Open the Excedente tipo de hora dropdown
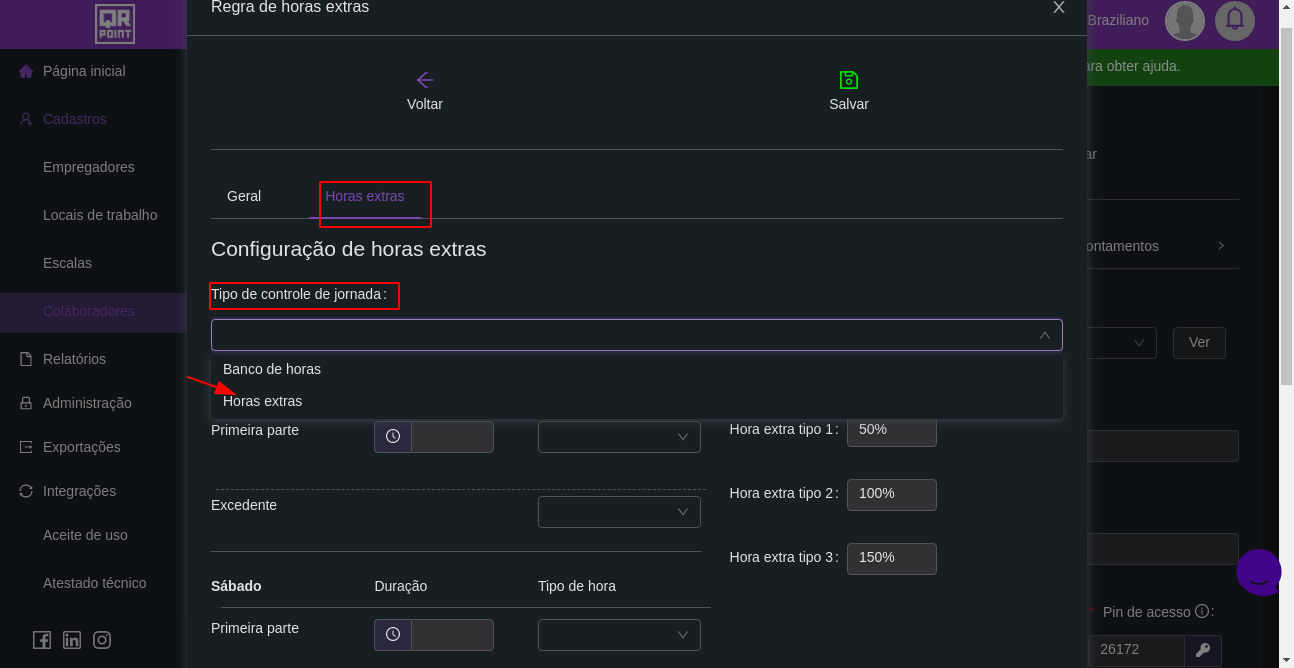Screen dimensions: 1294x668 coord(619,512)
